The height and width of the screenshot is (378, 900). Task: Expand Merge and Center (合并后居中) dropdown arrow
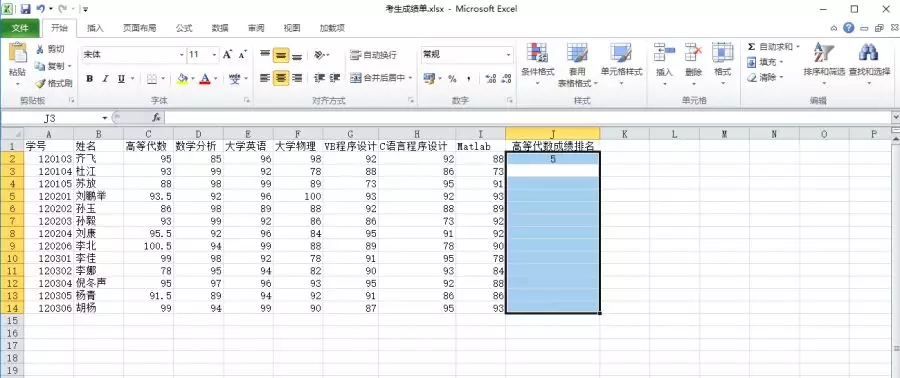[411, 78]
